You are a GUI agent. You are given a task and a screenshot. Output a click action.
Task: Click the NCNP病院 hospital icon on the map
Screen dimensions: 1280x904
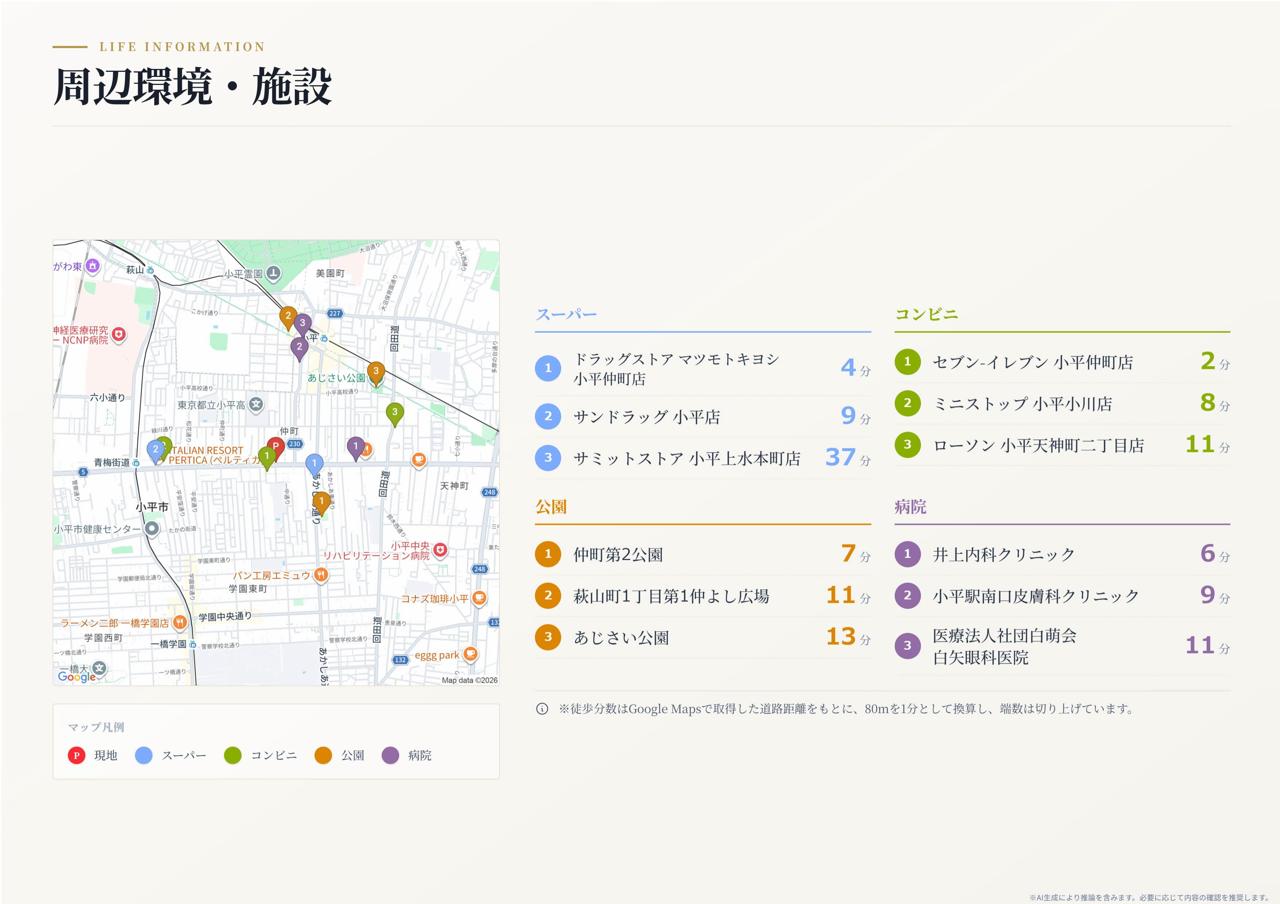click(x=119, y=334)
